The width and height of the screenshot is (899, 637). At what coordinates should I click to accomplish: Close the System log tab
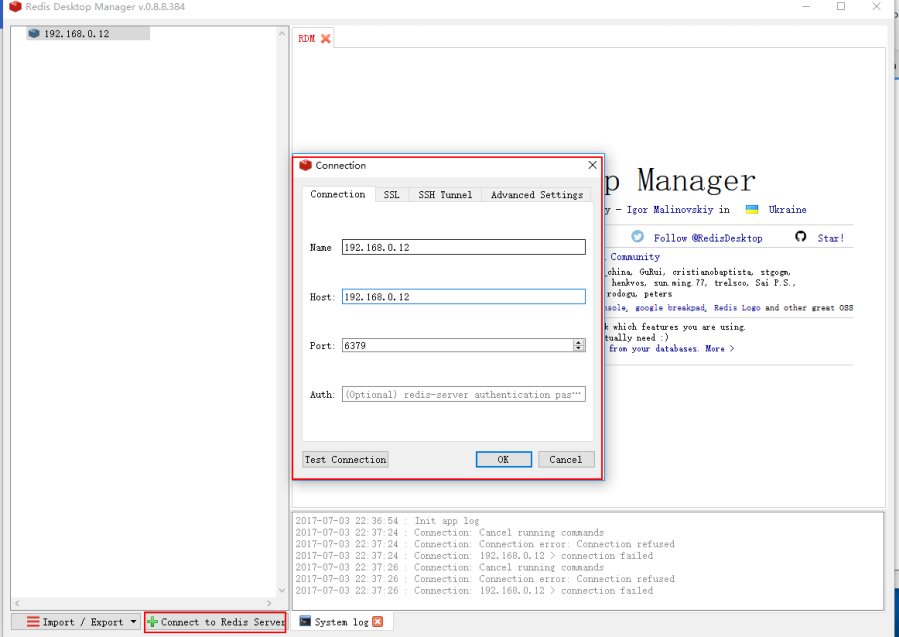coord(377,622)
